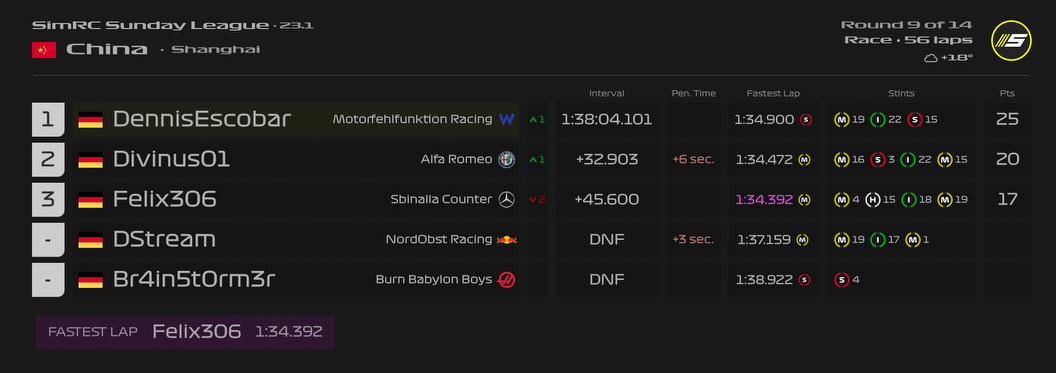Screen dimensions: 1056x373
Task: Select the DennisEscobar driver name
Action: pyautogui.click(x=201, y=119)
